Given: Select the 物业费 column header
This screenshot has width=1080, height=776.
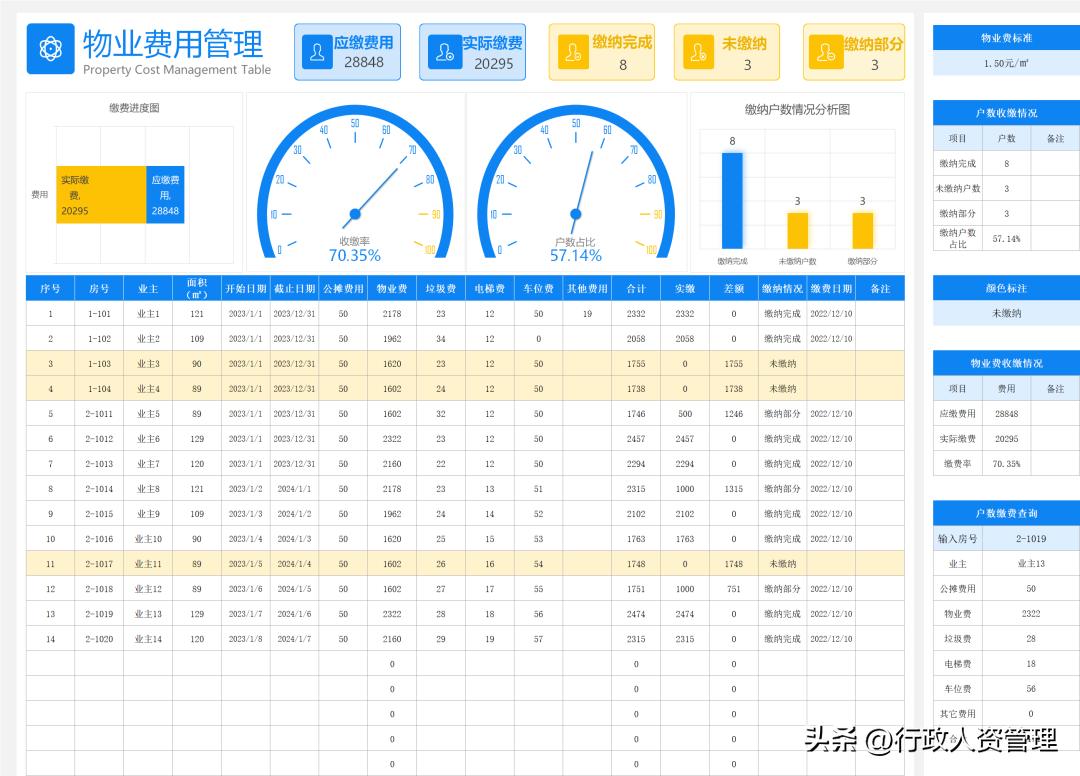Looking at the screenshot, I should point(391,287).
